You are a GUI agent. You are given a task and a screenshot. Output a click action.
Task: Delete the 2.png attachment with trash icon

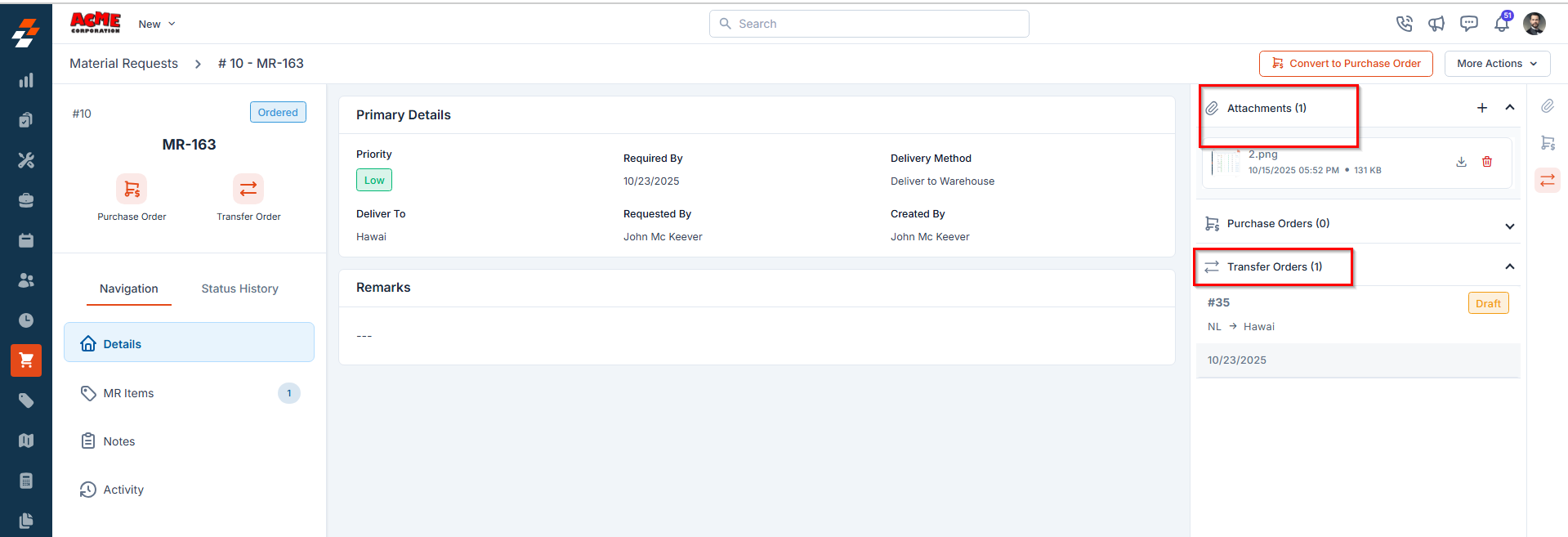click(1487, 162)
